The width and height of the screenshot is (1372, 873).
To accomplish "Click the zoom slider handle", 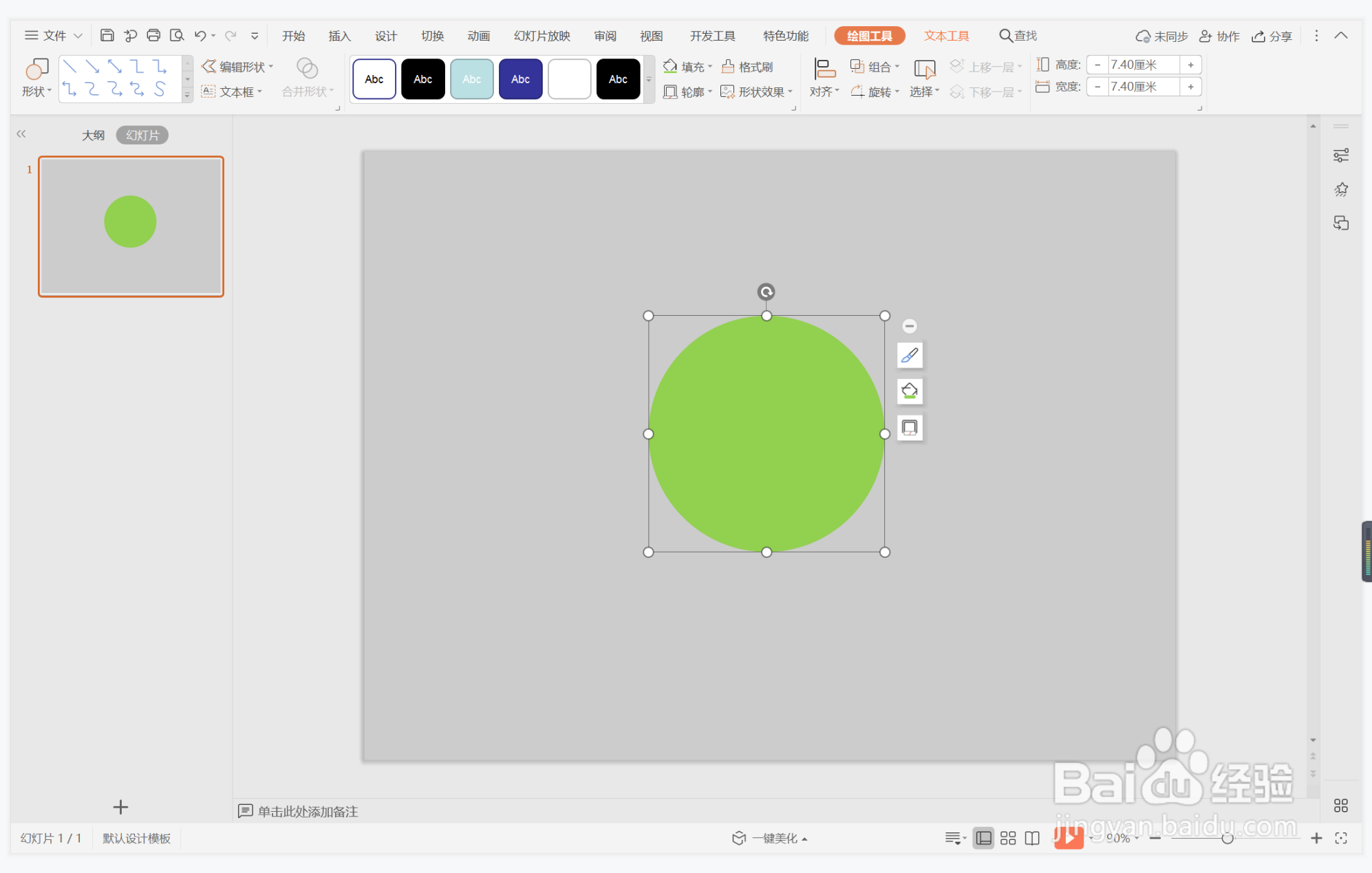I will [x=1228, y=838].
